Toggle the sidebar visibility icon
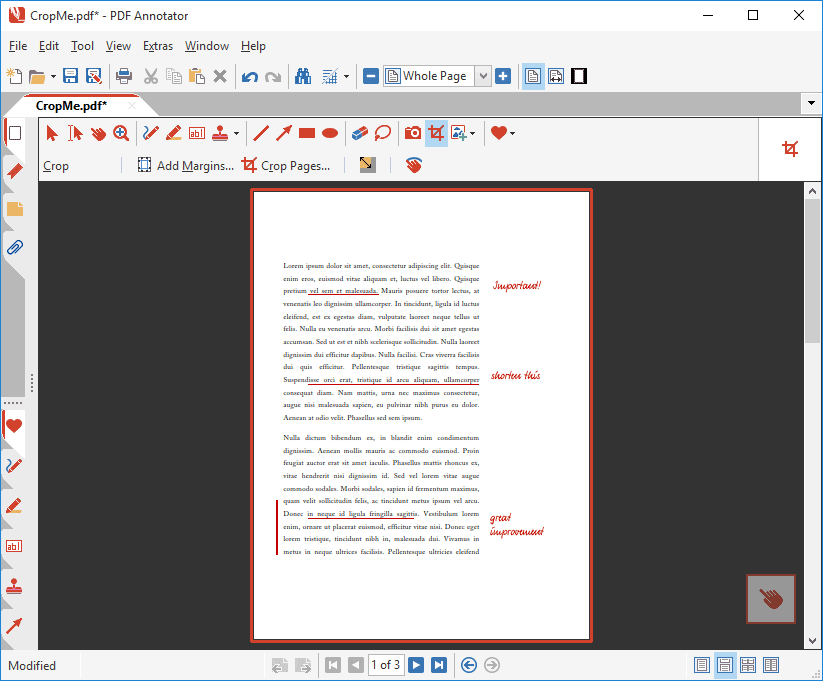This screenshot has height=681, width=823. pos(578,76)
